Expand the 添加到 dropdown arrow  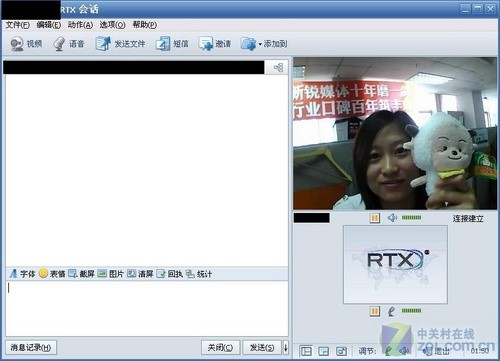tap(260, 44)
